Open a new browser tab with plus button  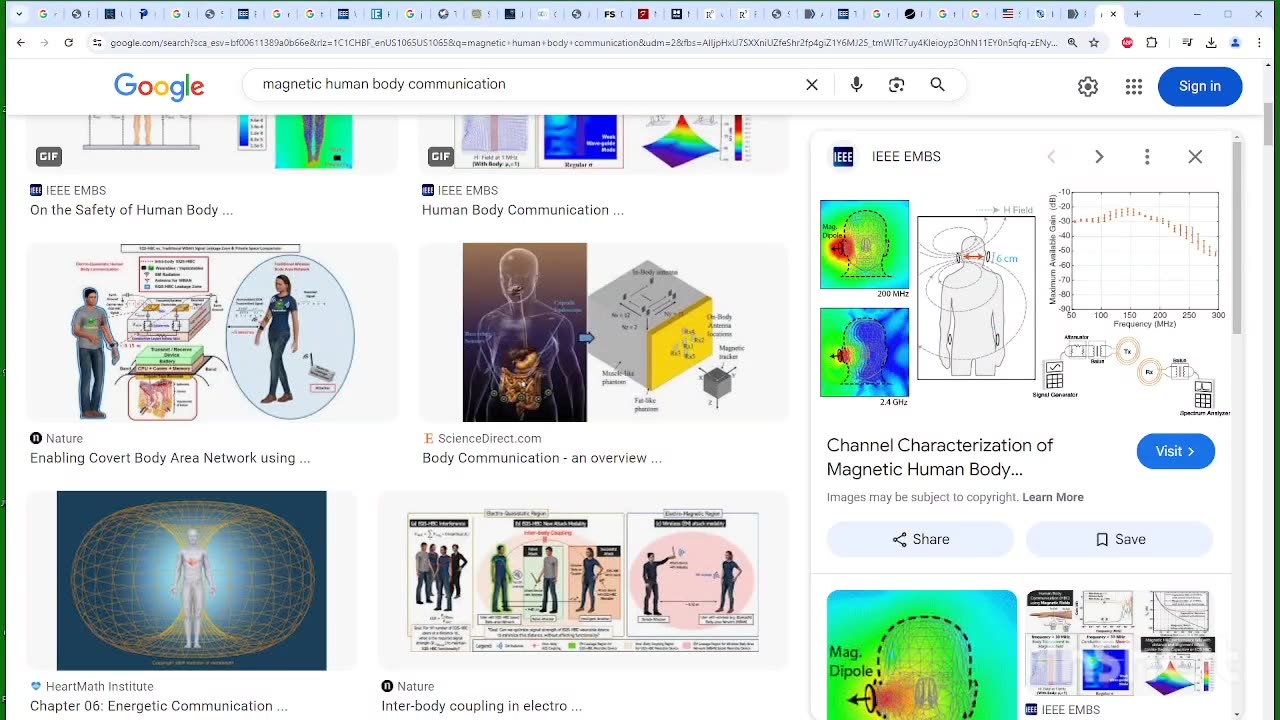[1137, 14]
